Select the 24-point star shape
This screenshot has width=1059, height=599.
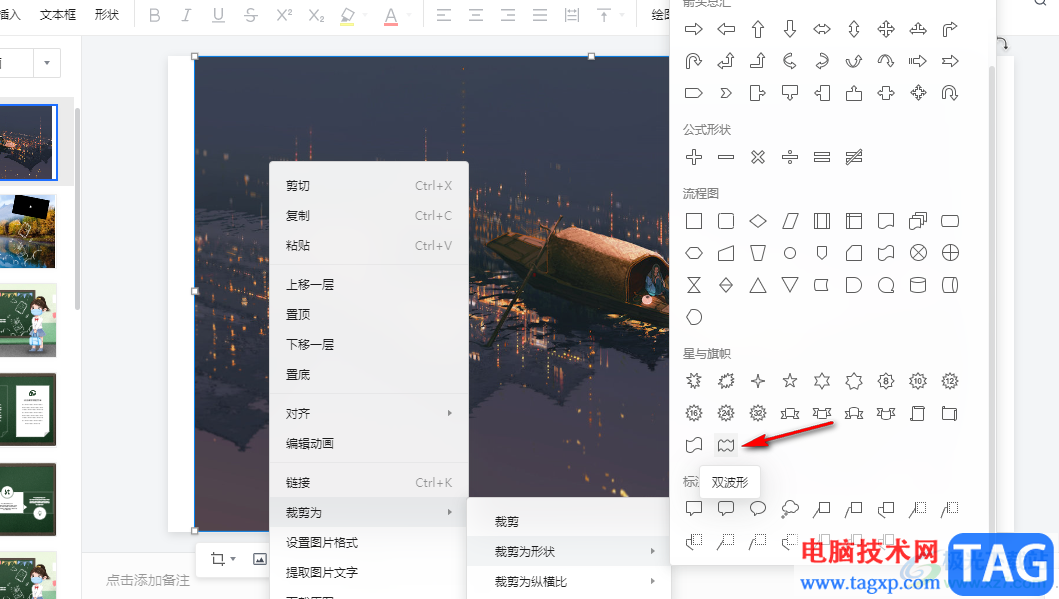[x=725, y=413]
